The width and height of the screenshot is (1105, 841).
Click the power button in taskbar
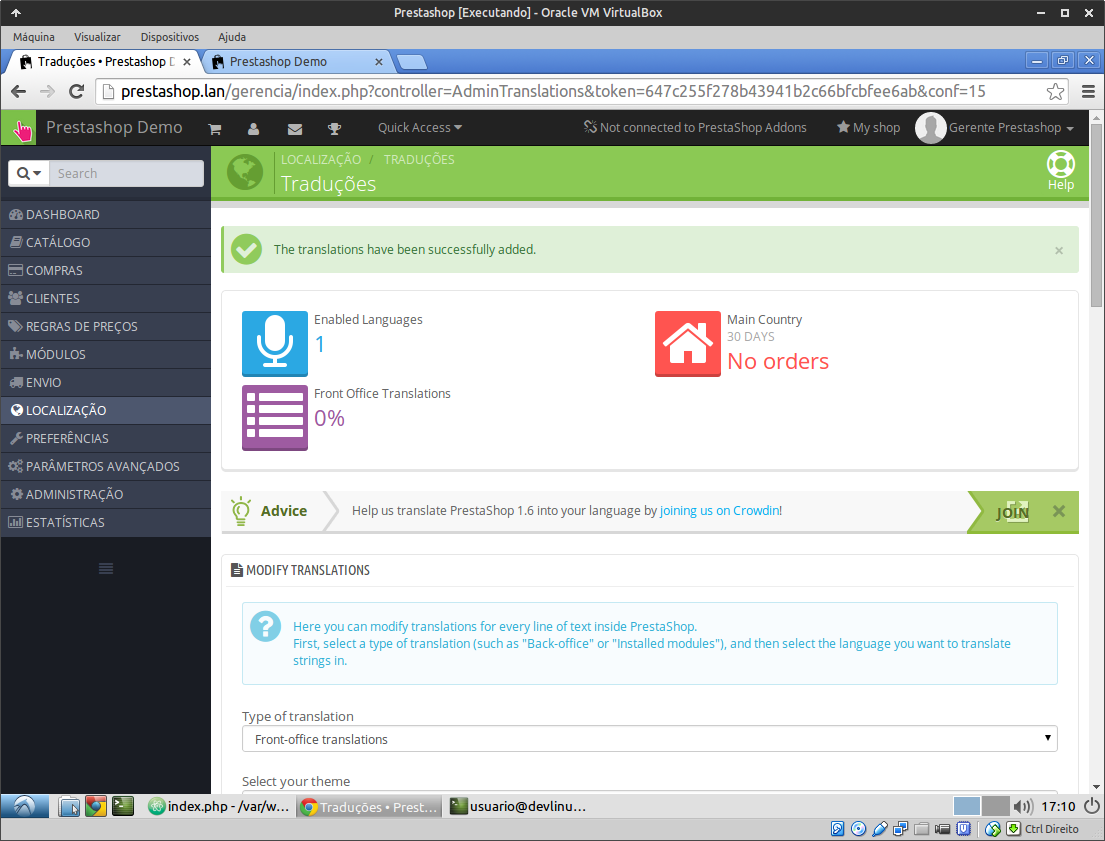click(x=1092, y=806)
